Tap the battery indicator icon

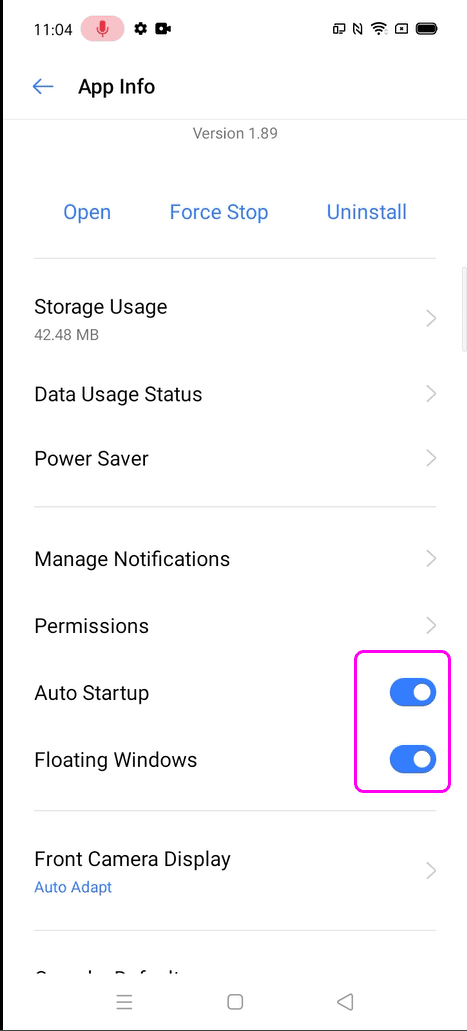pyautogui.click(x=427, y=29)
